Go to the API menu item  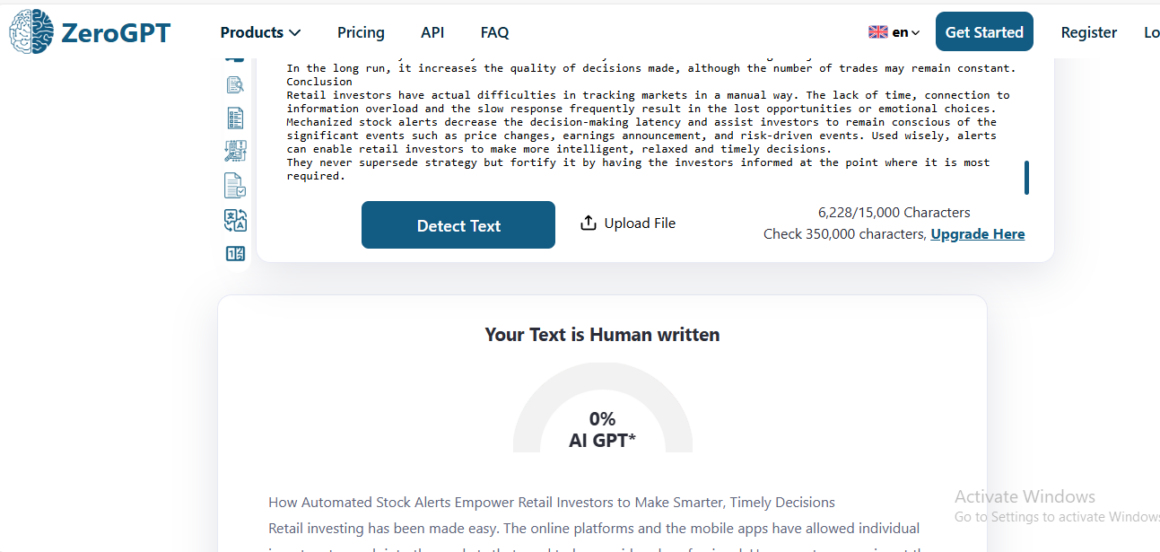pos(432,32)
